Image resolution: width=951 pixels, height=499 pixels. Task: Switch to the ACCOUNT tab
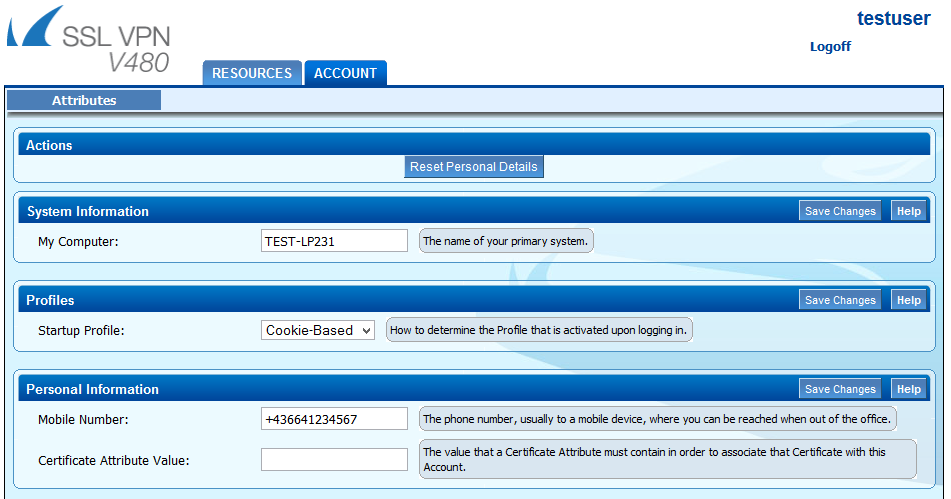(345, 73)
